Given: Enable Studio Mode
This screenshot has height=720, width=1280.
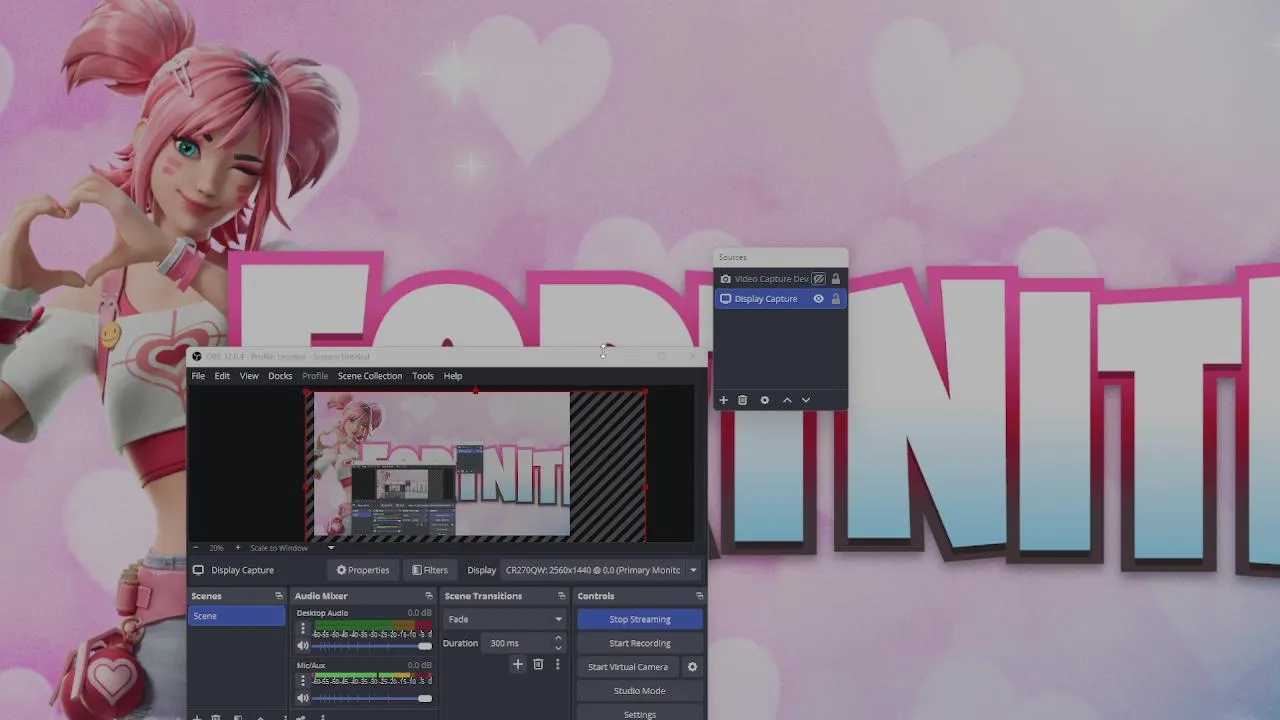Looking at the screenshot, I should pos(640,691).
